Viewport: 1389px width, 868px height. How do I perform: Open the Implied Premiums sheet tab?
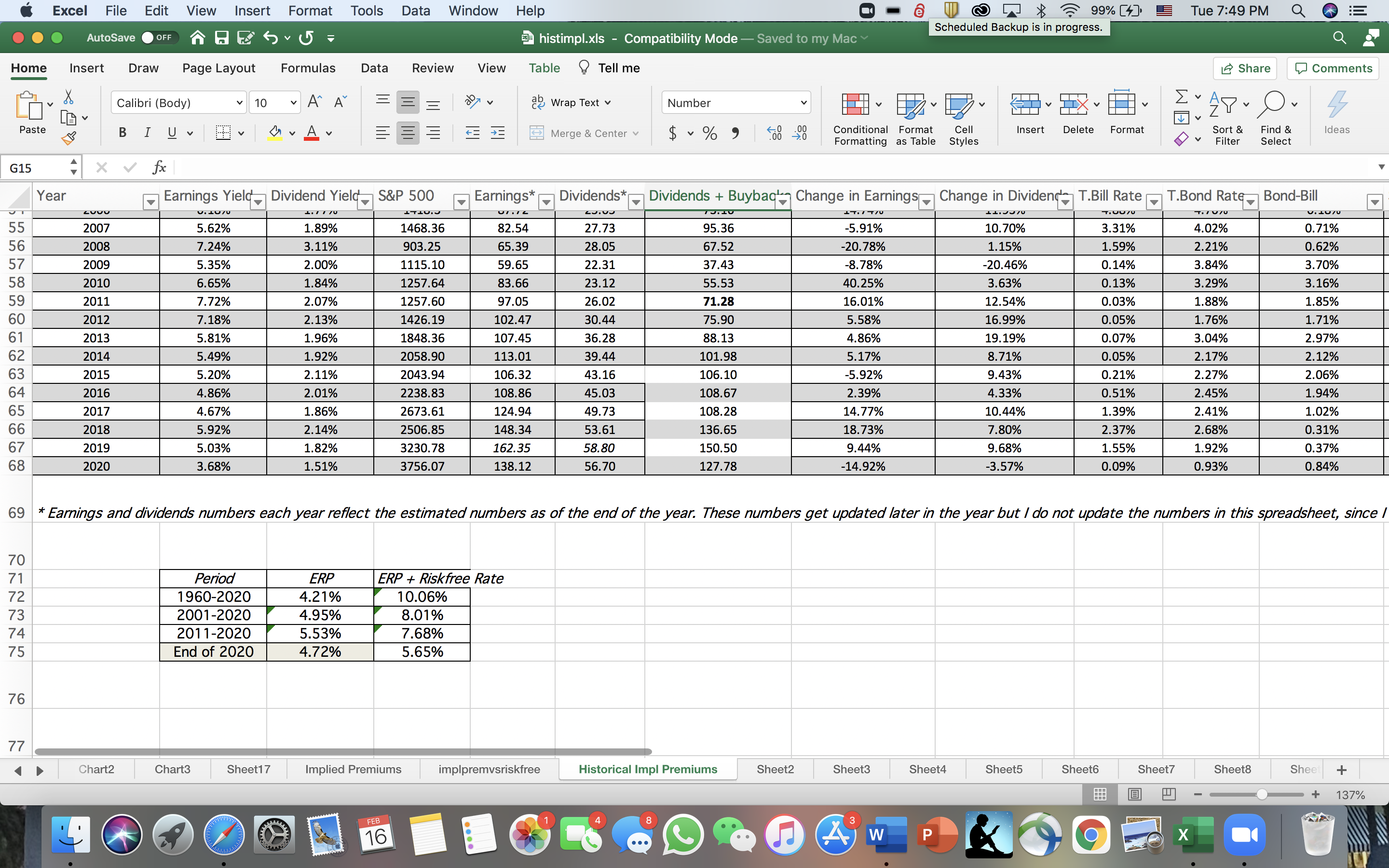click(x=353, y=769)
